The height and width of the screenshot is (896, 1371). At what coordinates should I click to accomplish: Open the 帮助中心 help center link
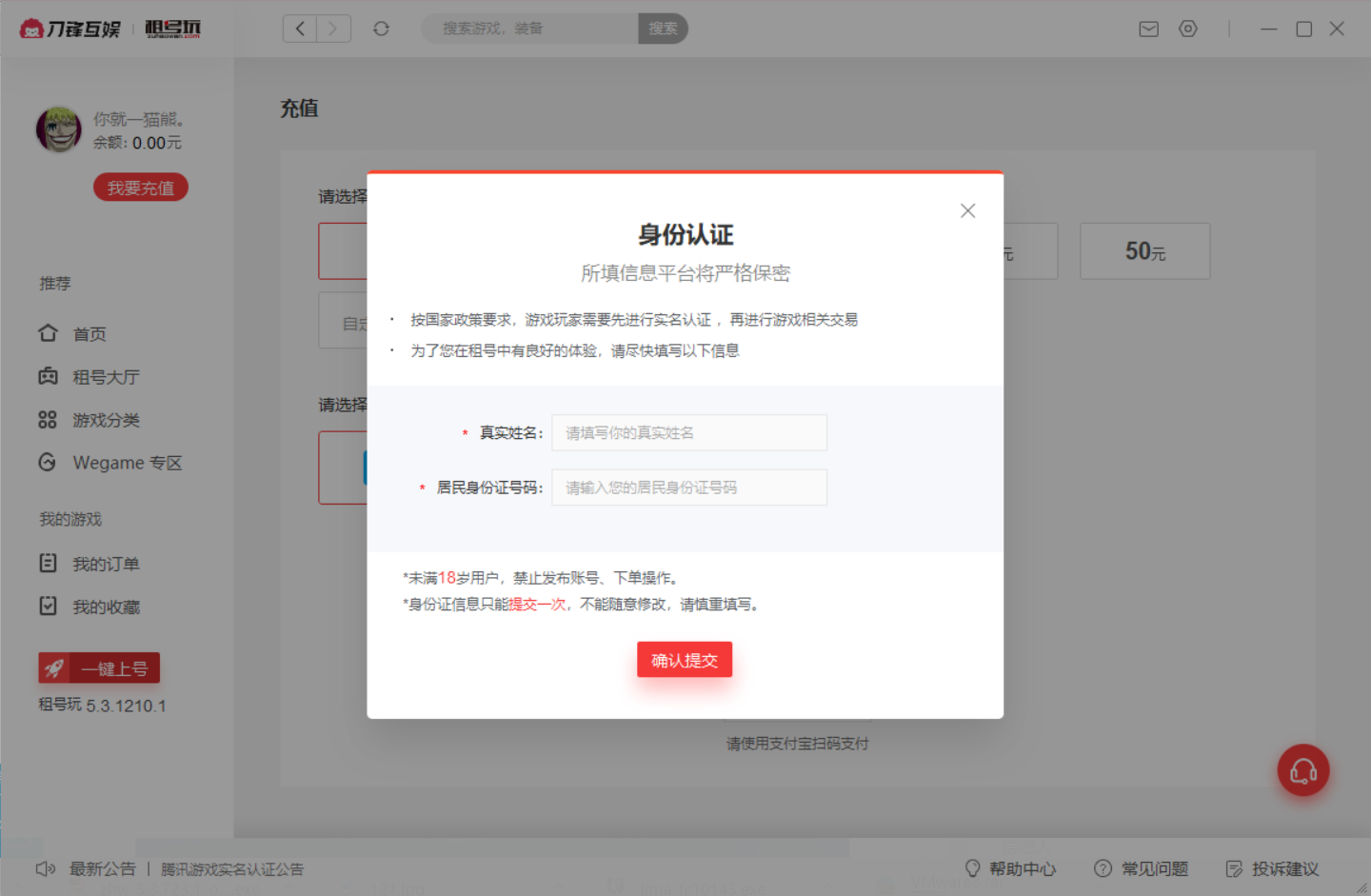click(1023, 868)
